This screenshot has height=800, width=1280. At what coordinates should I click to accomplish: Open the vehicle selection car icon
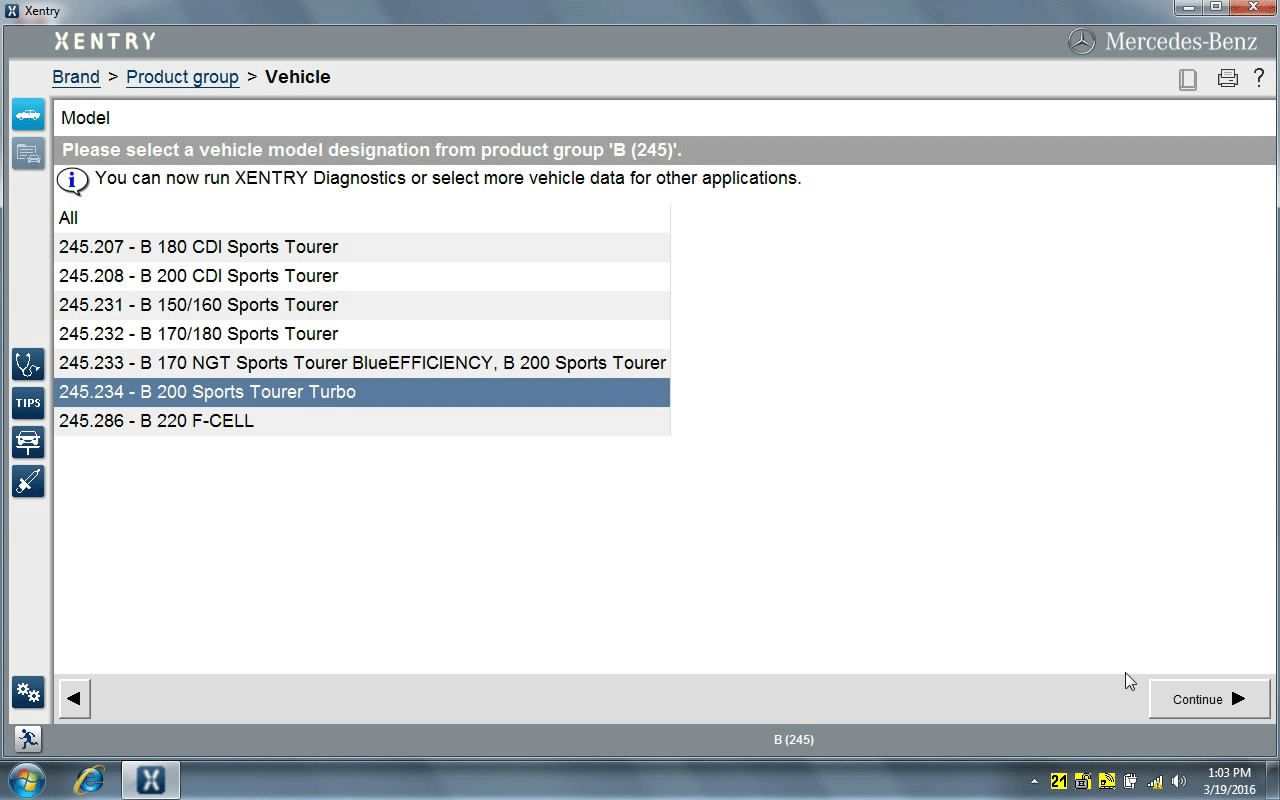pyautogui.click(x=28, y=115)
